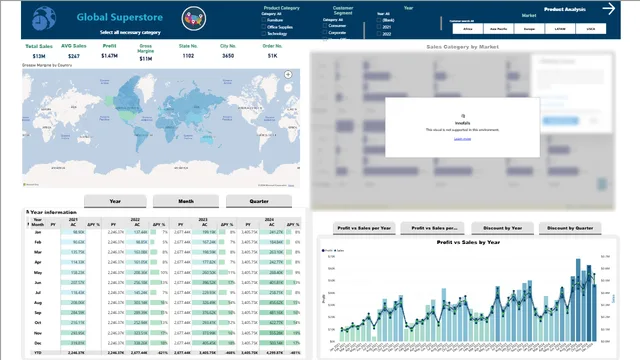This screenshot has height=360, width=640.
Task: Click the Select all necessary category subtitle
Action: tap(130, 32)
